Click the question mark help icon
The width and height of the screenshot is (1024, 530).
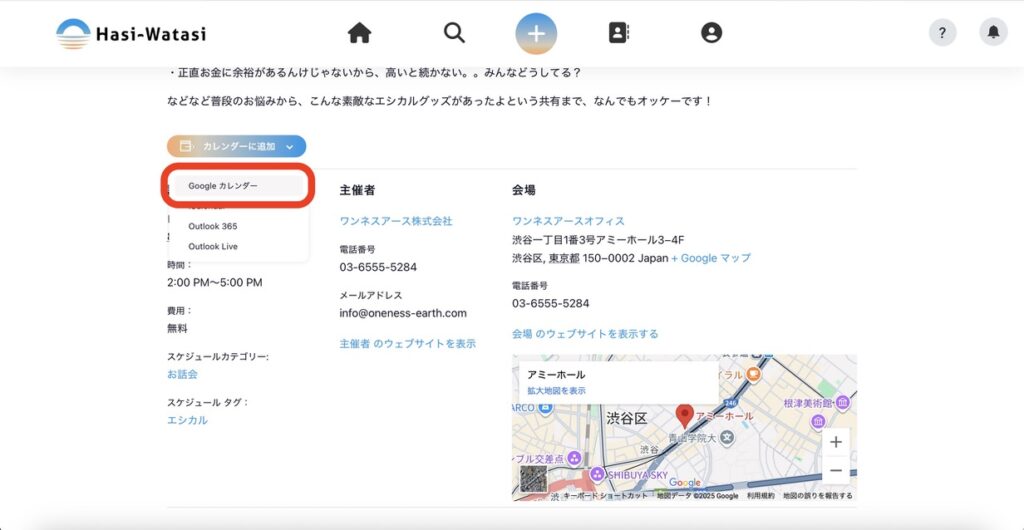tap(942, 33)
